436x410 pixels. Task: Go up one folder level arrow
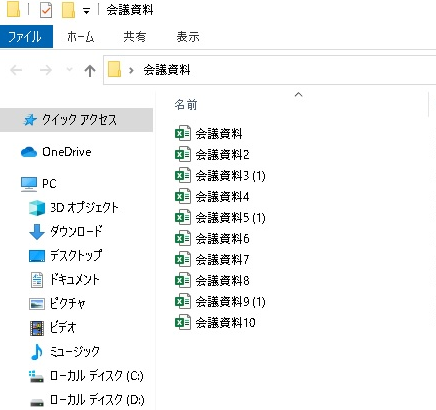[x=90, y=70]
